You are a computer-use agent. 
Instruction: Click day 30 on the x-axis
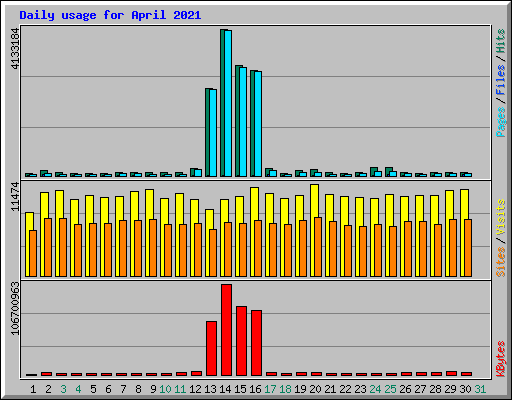point(465,389)
